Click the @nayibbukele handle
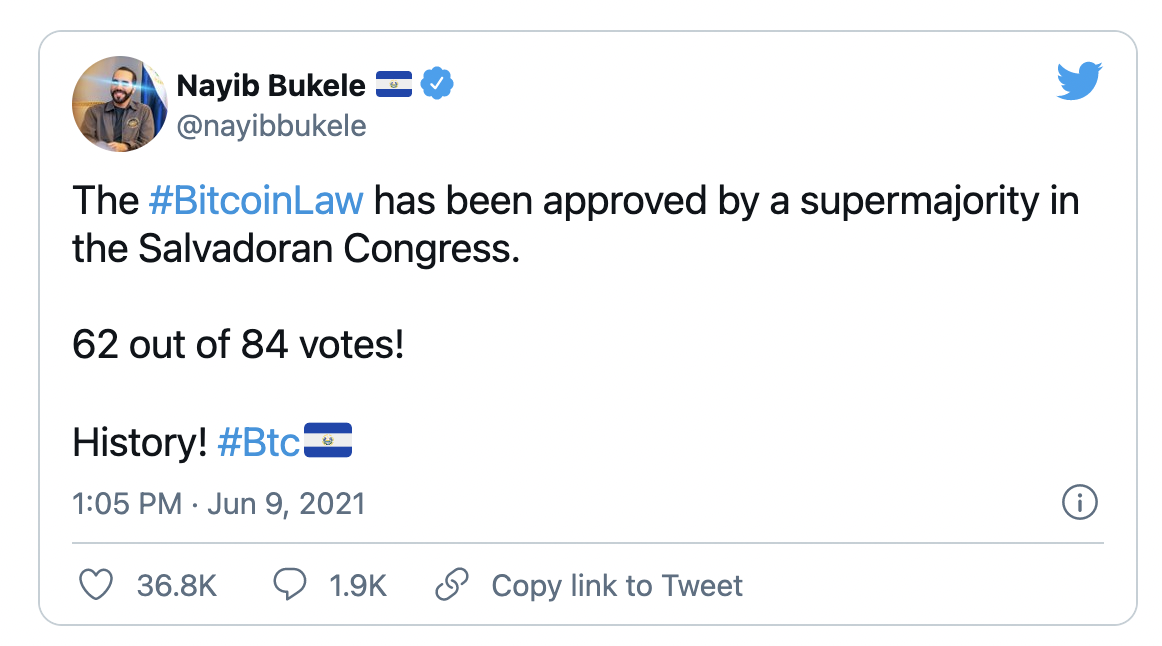 [272, 125]
